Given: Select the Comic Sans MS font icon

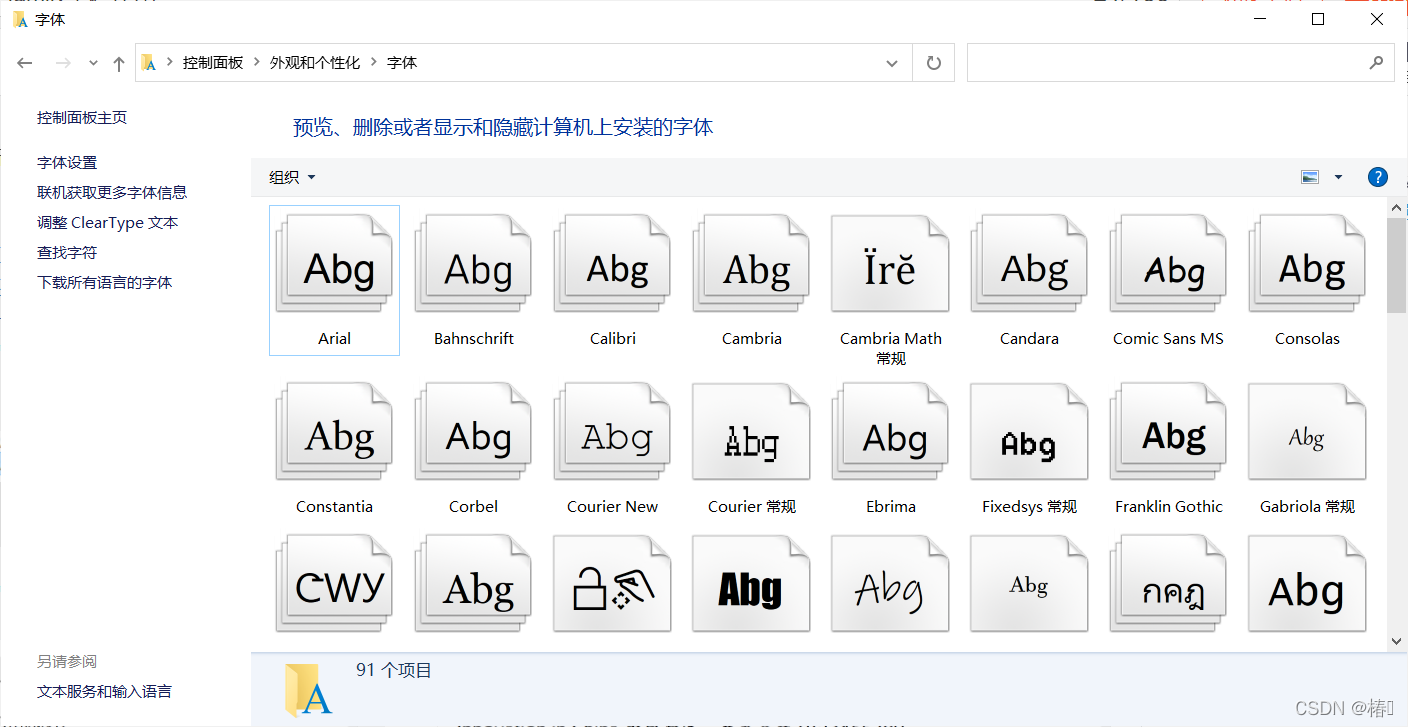Looking at the screenshot, I should tap(1168, 263).
